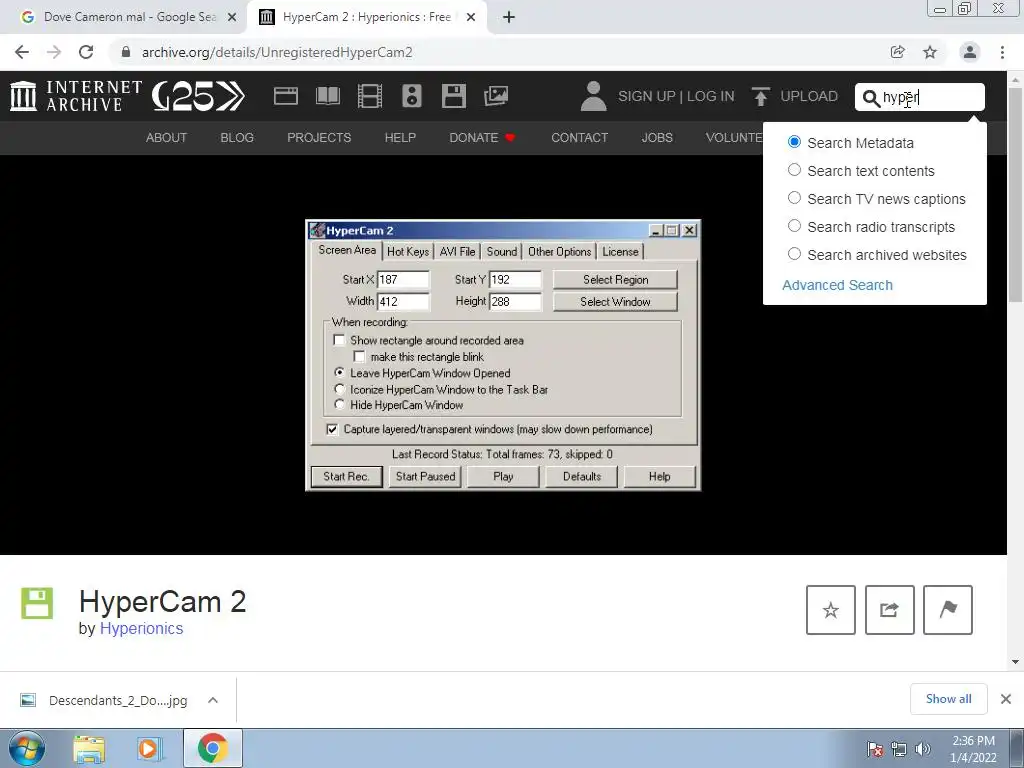Click Chrome icon in taskbar
1024x768 pixels.
point(212,748)
